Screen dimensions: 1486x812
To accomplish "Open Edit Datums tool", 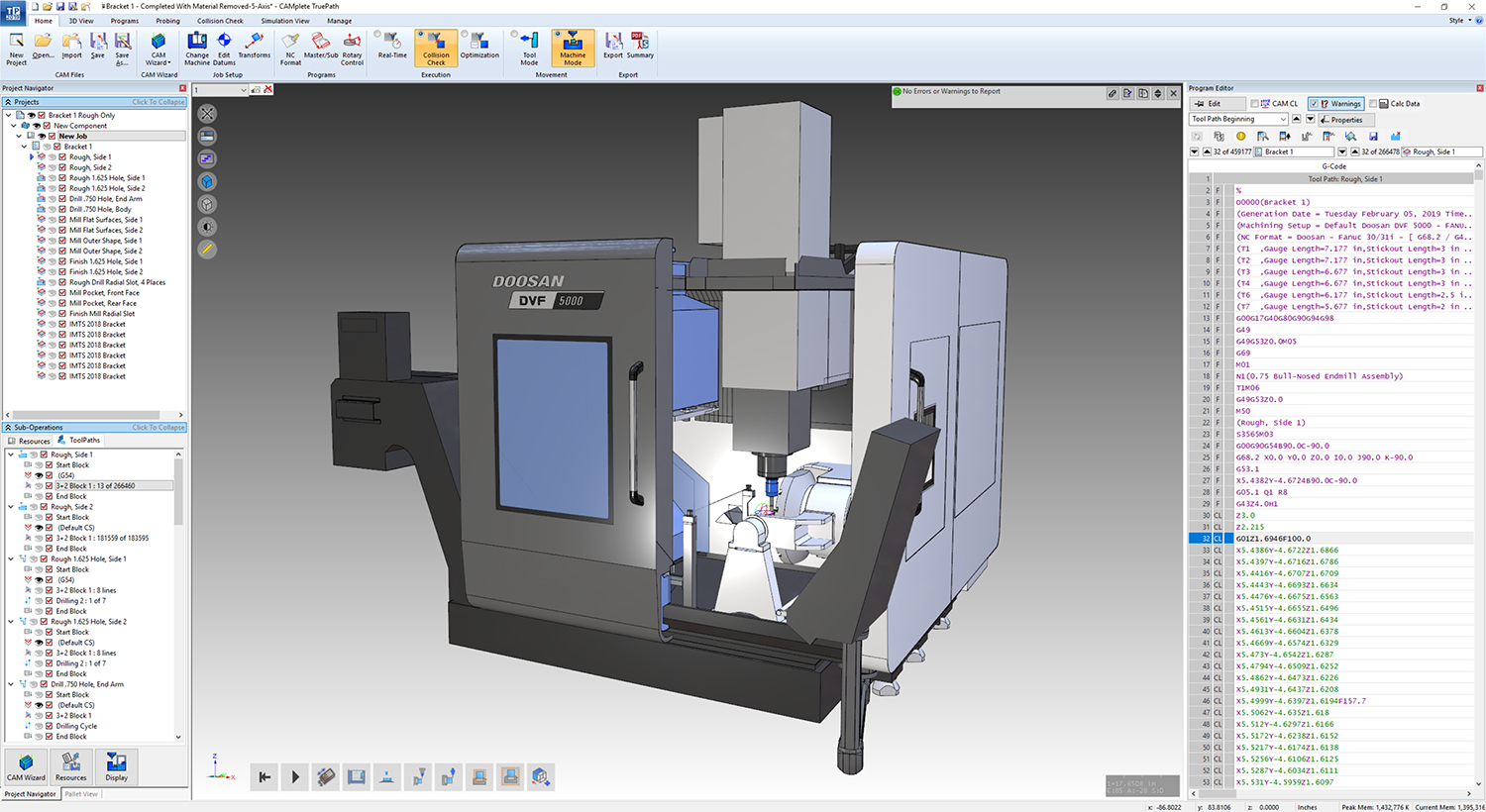I will point(224,48).
